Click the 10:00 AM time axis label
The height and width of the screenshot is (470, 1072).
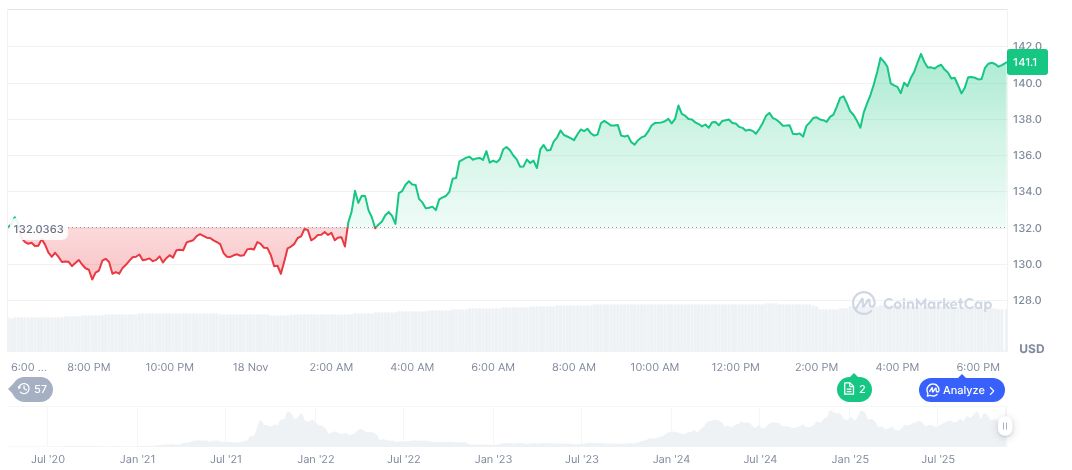tap(655, 367)
